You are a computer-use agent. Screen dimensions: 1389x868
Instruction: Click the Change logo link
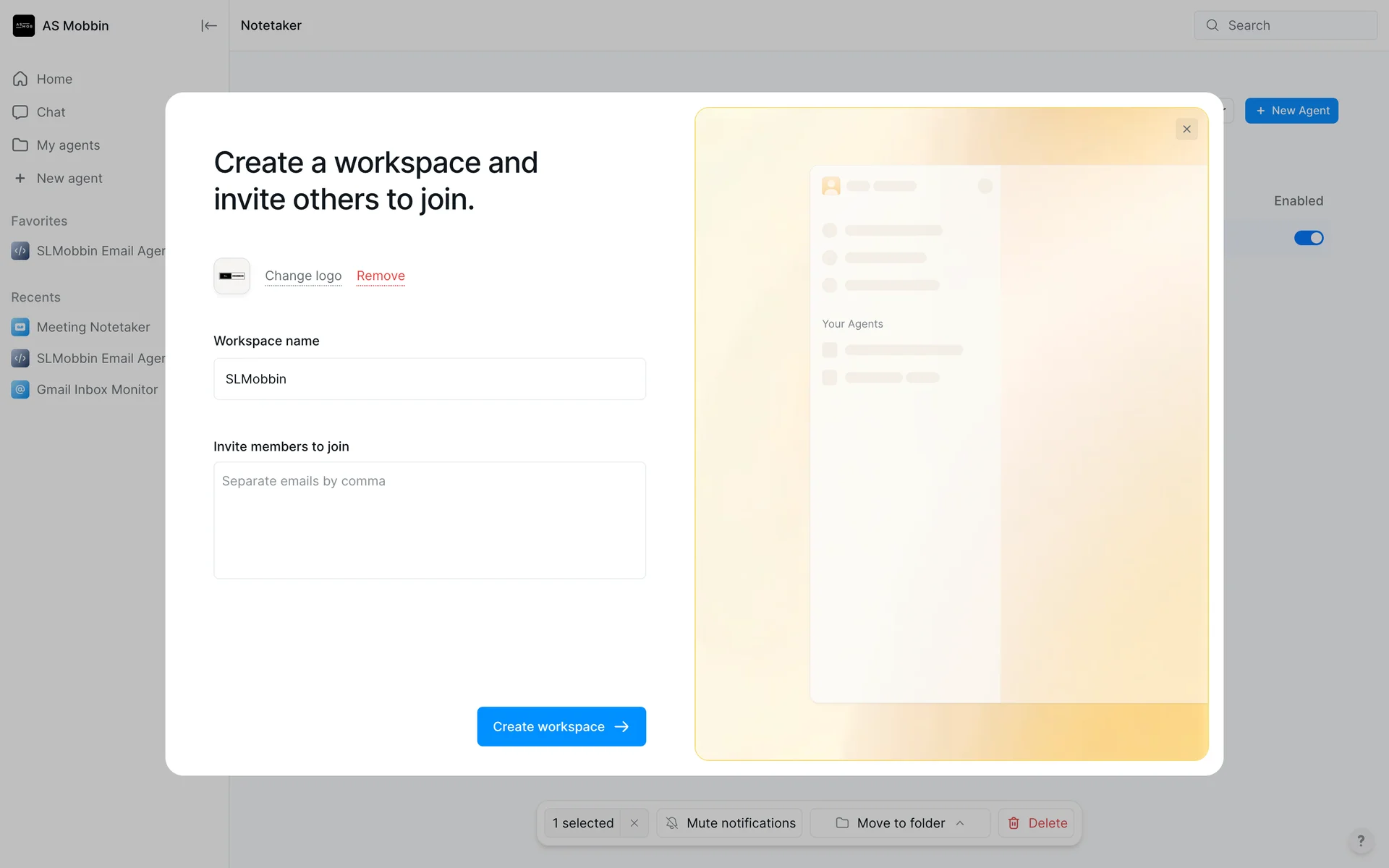tap(302, 276)
